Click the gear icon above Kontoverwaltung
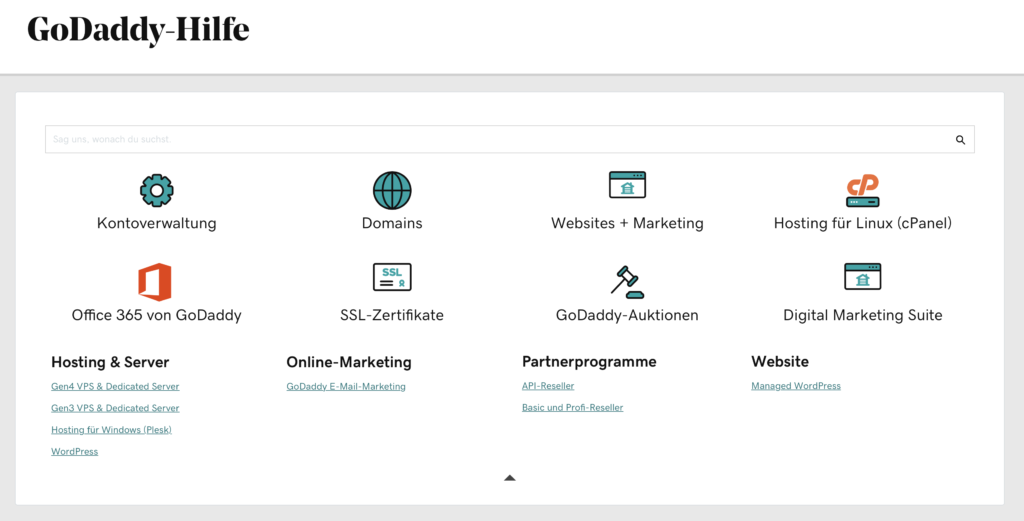Viewport: 1024px width, 521px height. click(x=157, y=191)
